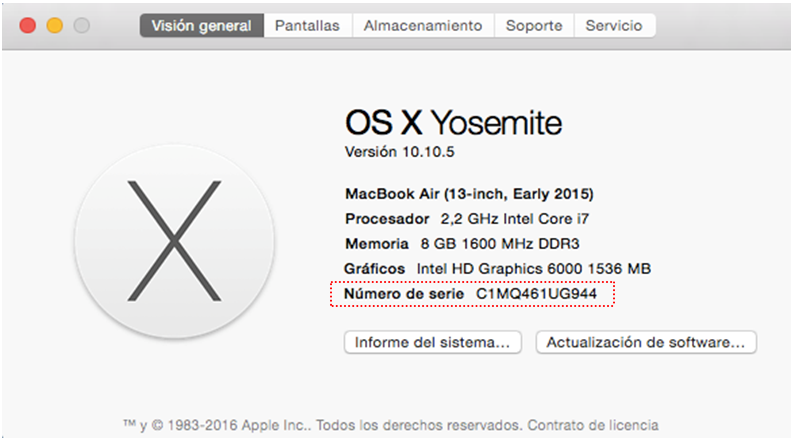Go to the Soporte tab
Viewport: 793px width, 441px height.
click(x=534, y=26)
